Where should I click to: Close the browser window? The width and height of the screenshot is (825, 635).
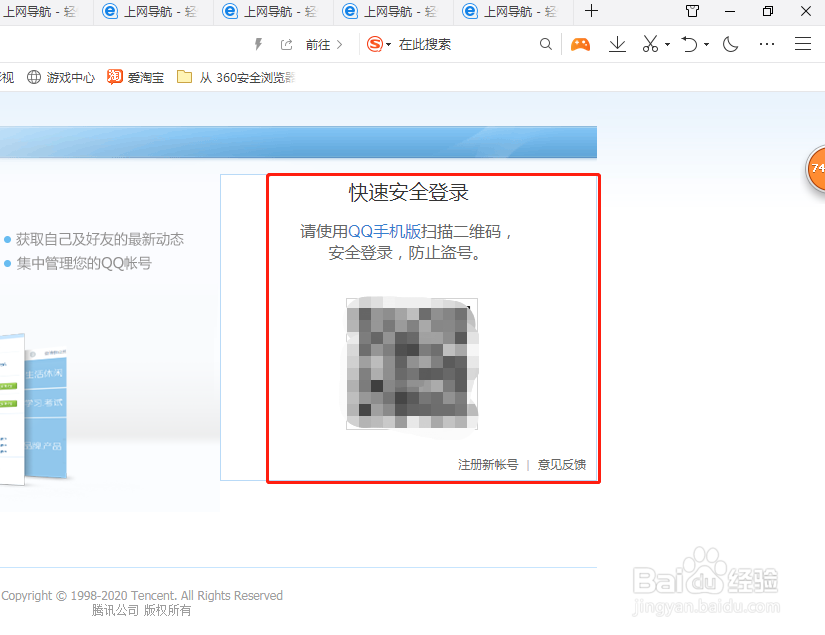806,11
